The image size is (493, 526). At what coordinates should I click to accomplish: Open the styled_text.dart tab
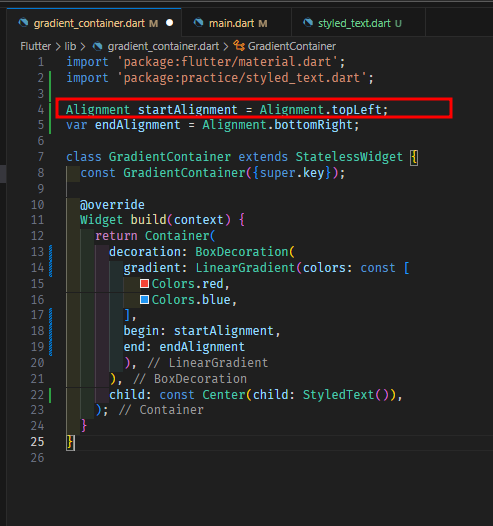click(359, 23)
